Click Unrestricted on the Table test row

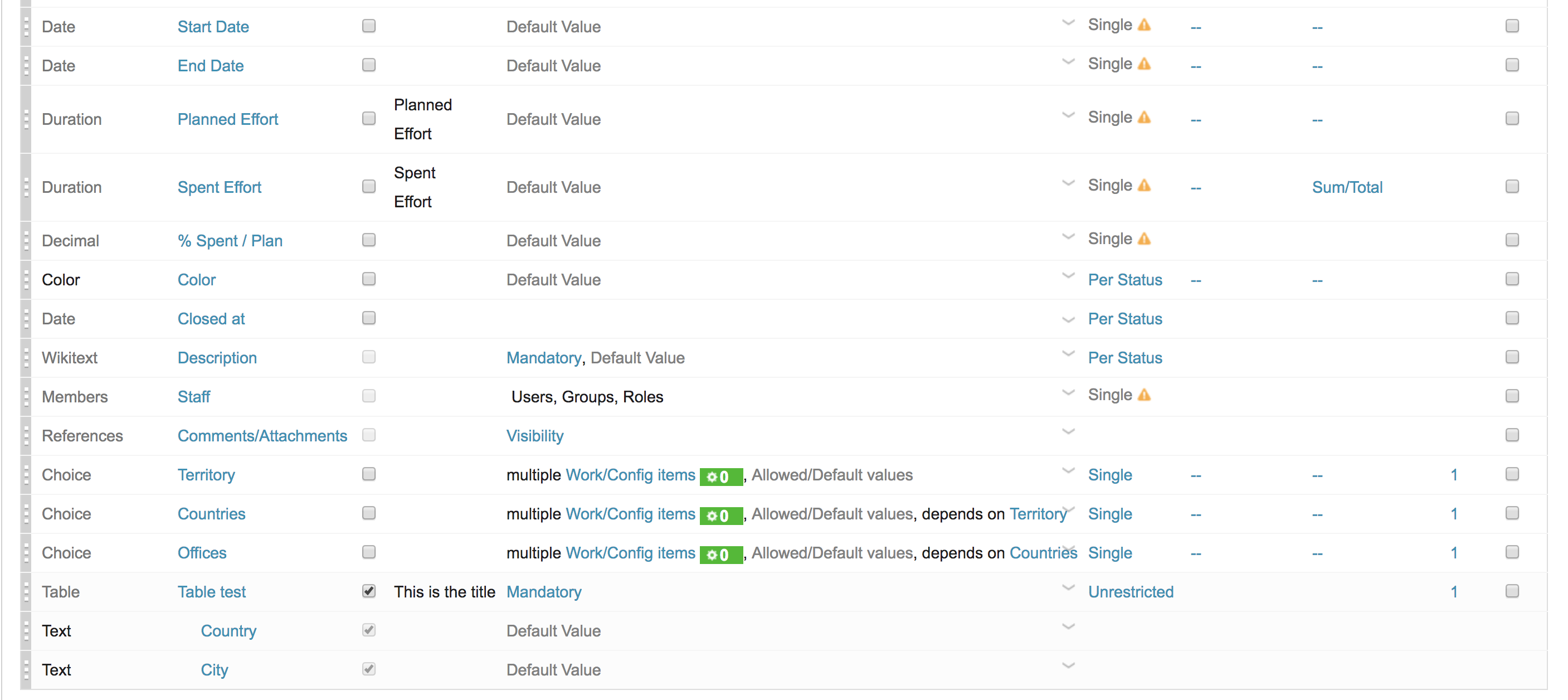[x=1131, y=591]
